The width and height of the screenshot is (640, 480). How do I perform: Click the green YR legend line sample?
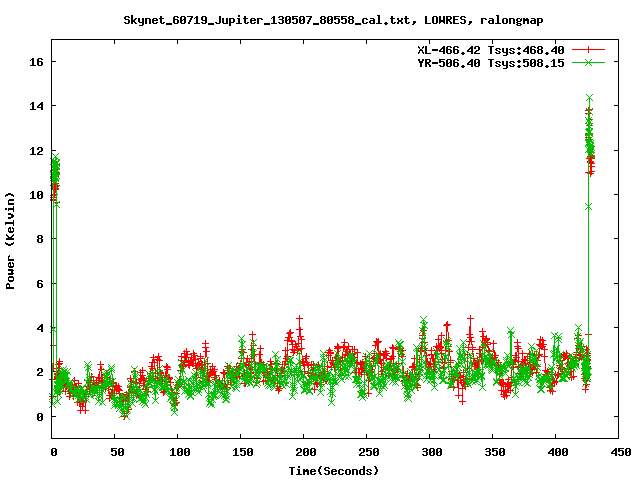(x=588, y=62)
